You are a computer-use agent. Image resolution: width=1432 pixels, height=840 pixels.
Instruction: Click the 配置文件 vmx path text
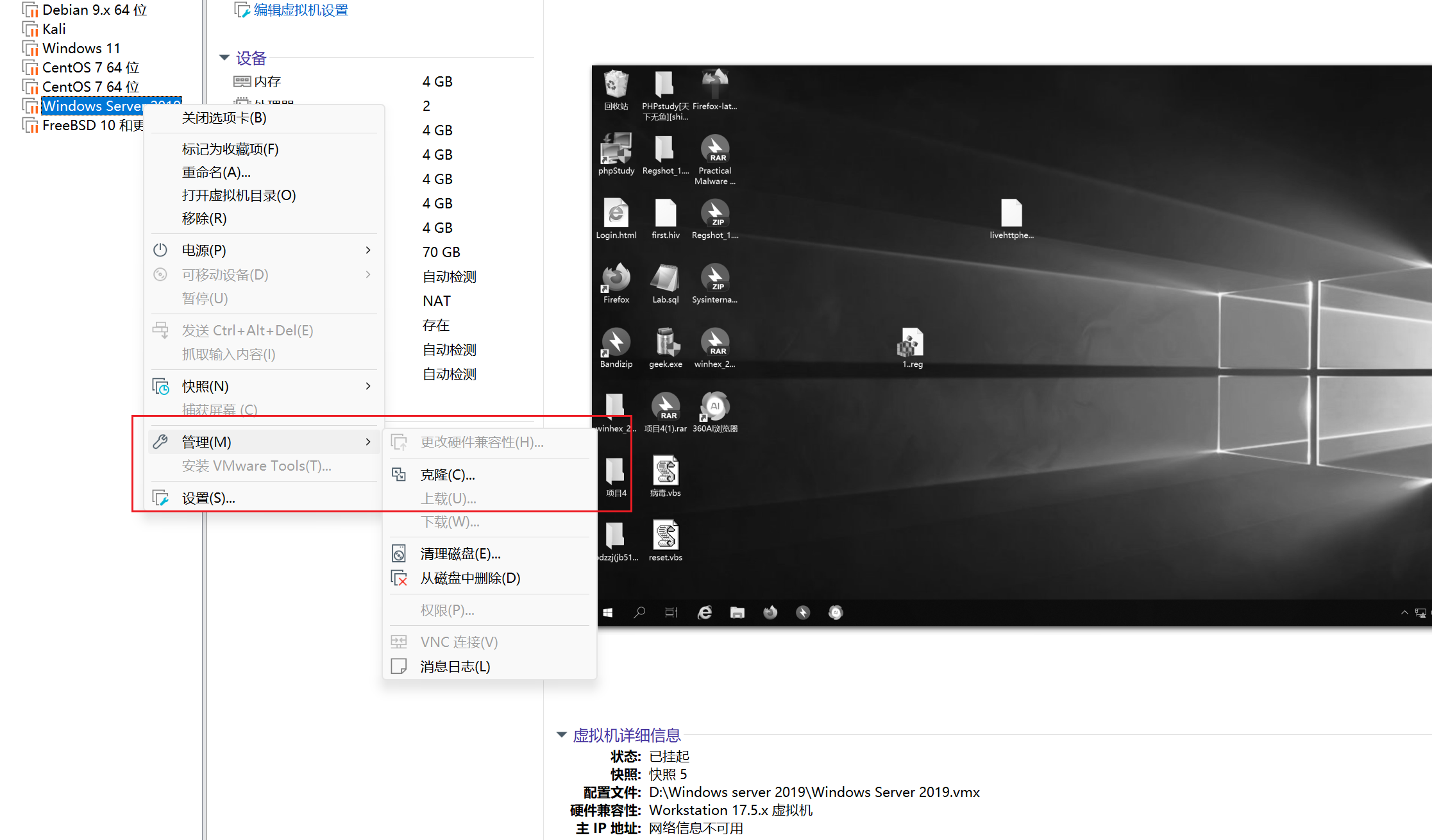click(x=814, y=792)
